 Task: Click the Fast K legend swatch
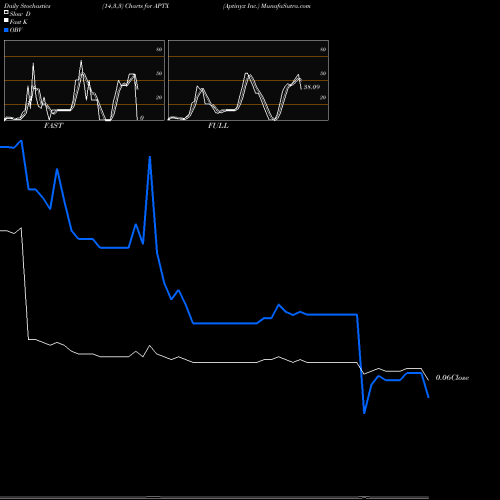[x=6, y=20]
